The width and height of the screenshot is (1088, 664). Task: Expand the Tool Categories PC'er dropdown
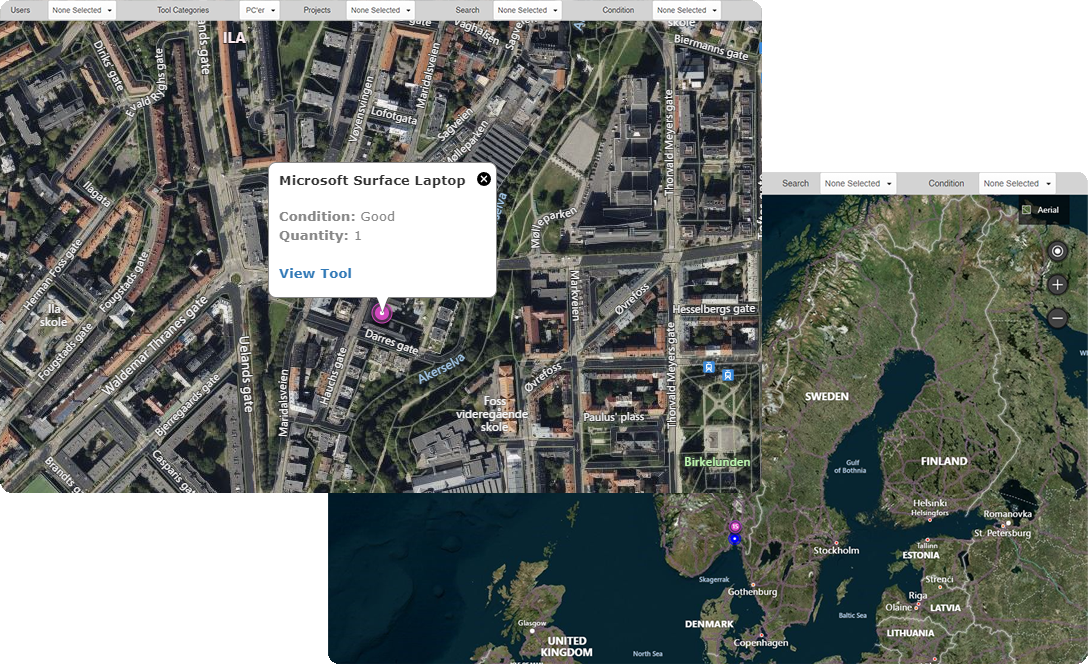pyautogui.click(x=260, y=10)
